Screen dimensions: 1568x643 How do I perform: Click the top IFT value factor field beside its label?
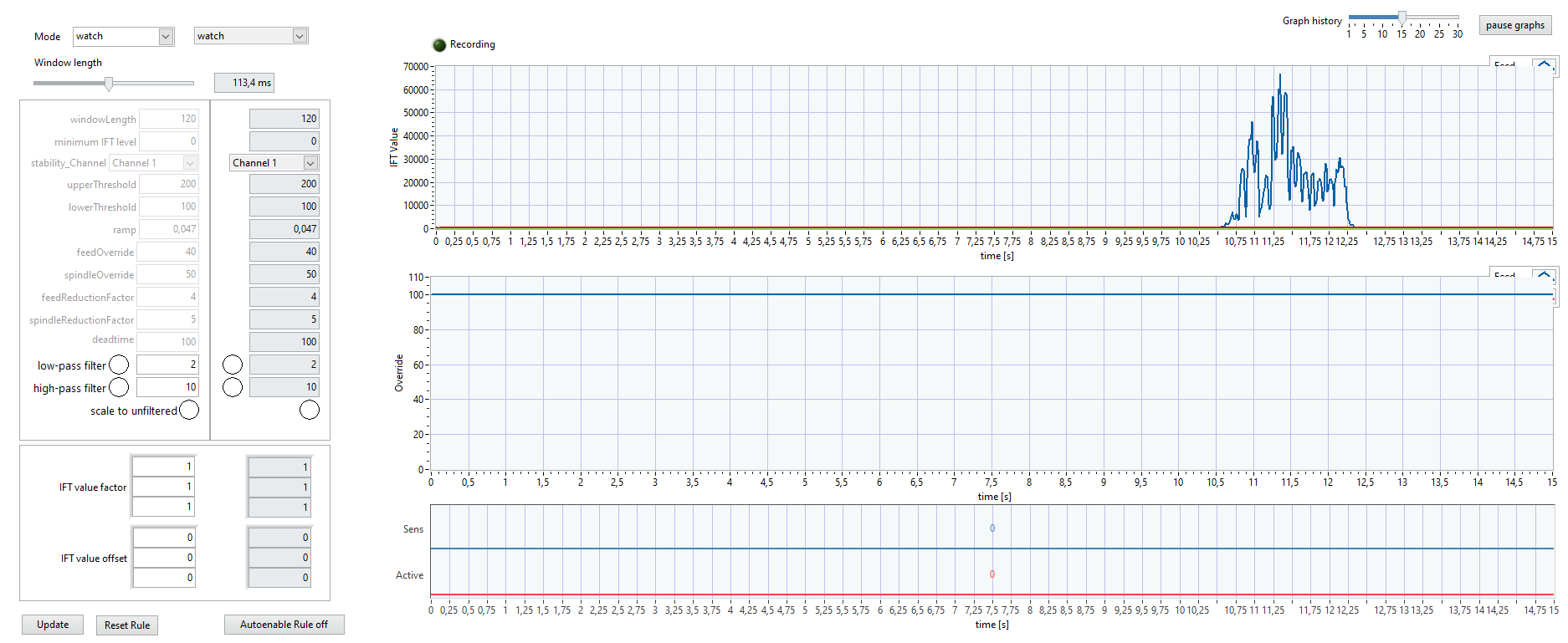click(x=164, y=467)
